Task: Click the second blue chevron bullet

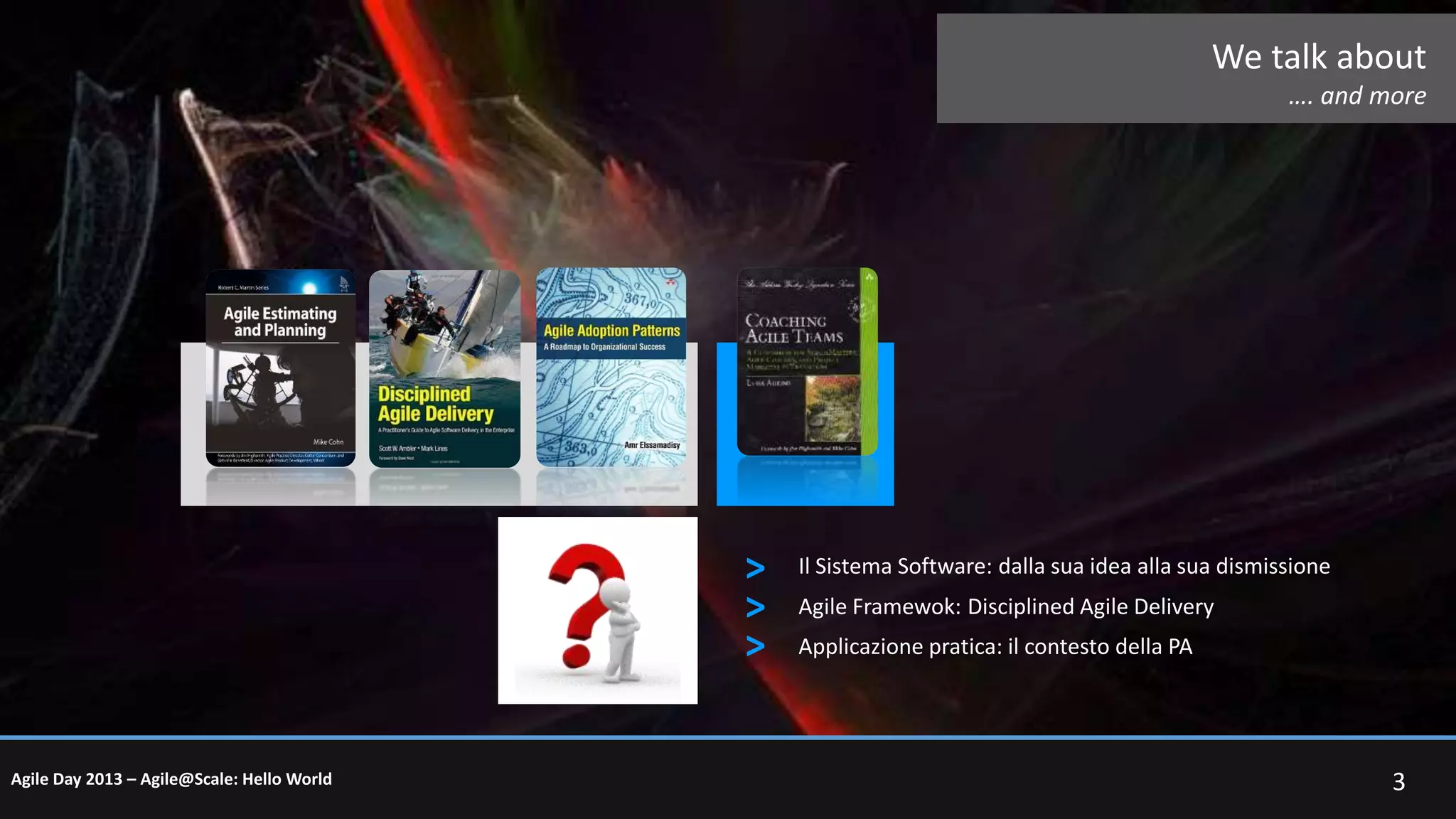Action: pos(755,607)
